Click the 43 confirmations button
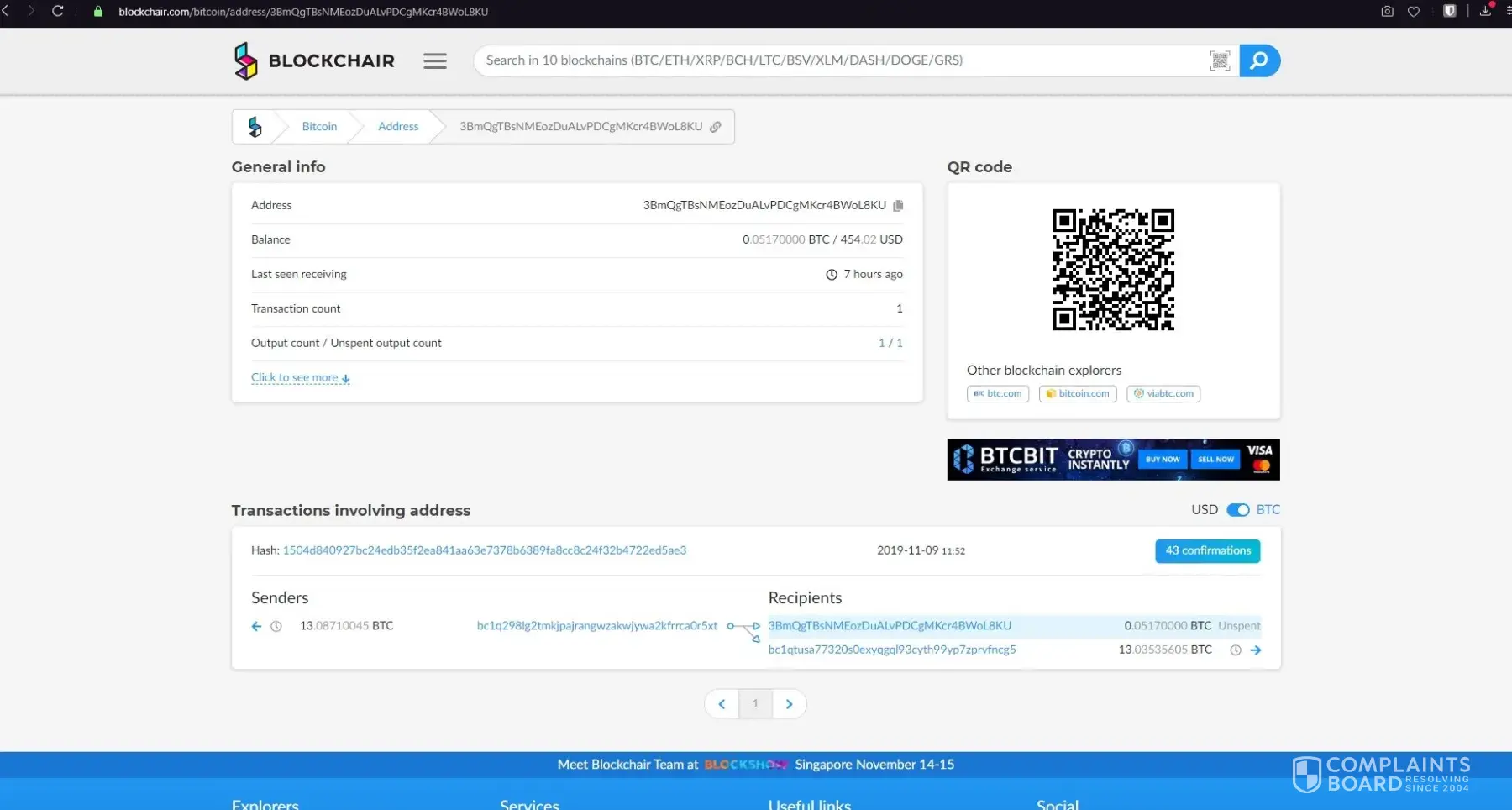 (1207, 550)
